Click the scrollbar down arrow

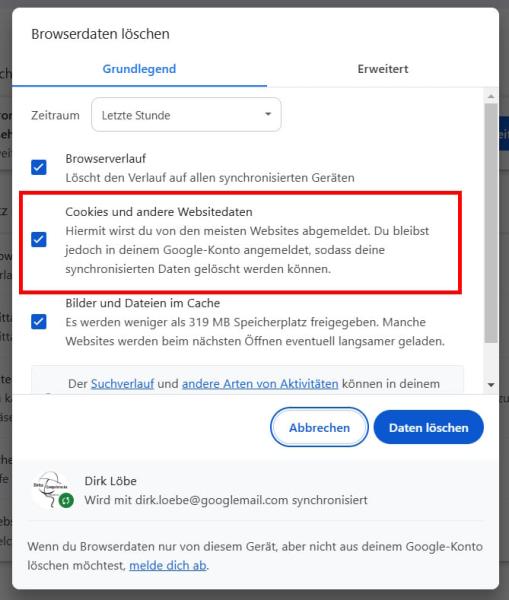(491, 385)
